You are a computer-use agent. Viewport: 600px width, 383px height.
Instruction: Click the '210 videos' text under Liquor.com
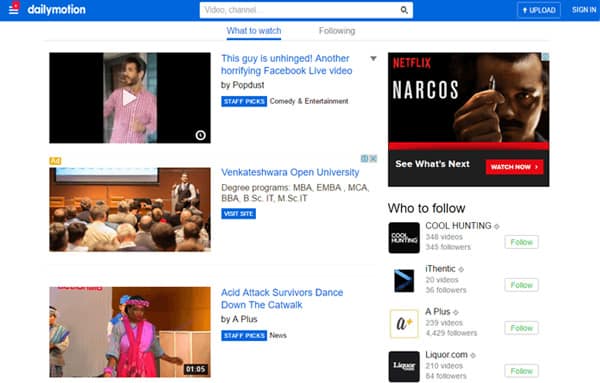coord(444,366)
